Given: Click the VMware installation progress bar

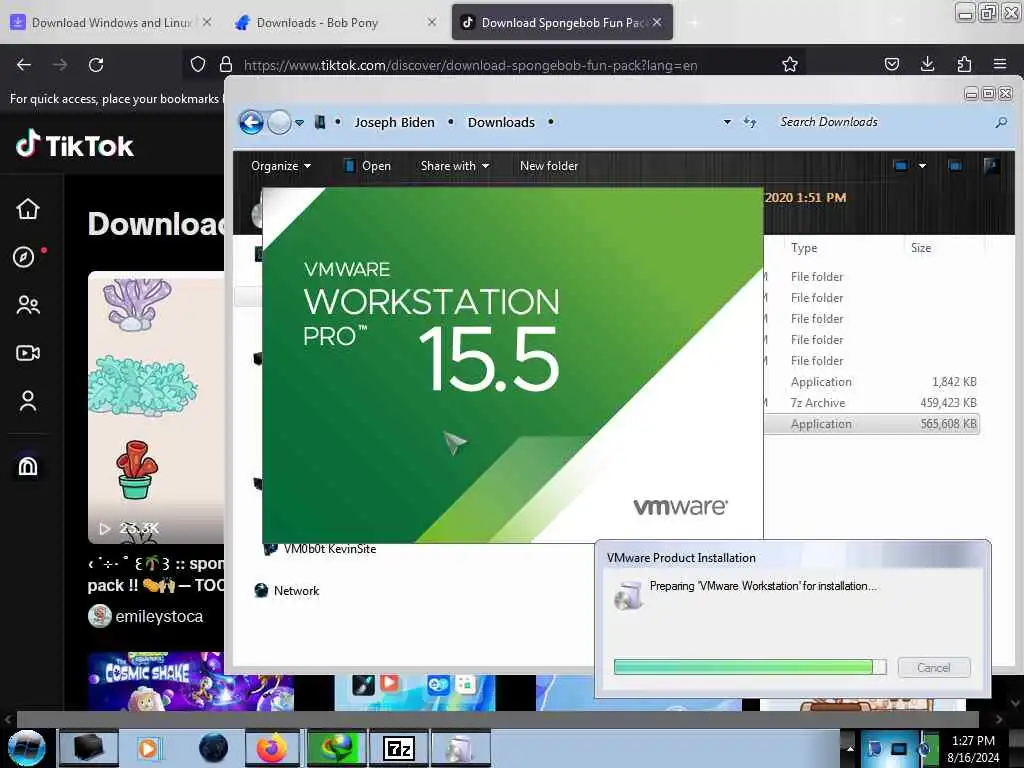Looking at the screenshot, I should [x=750, y=667].
